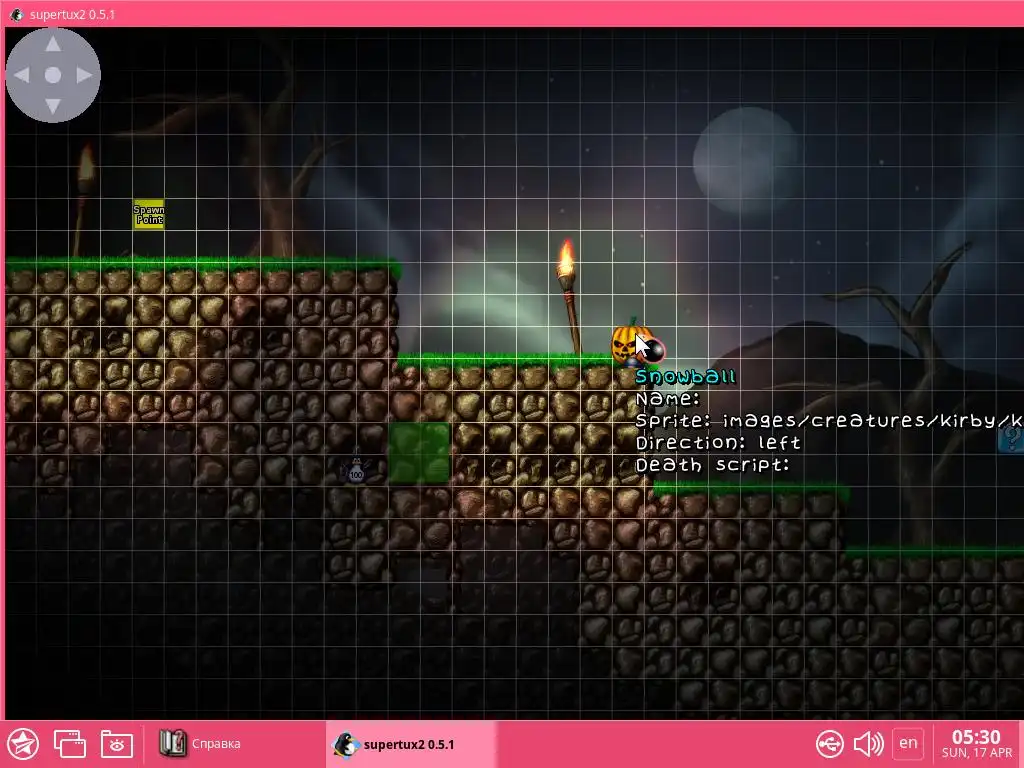1024x768 pixels.
Task: Select the yellow Spawn Point marker
Action: (x=149, y=214)
